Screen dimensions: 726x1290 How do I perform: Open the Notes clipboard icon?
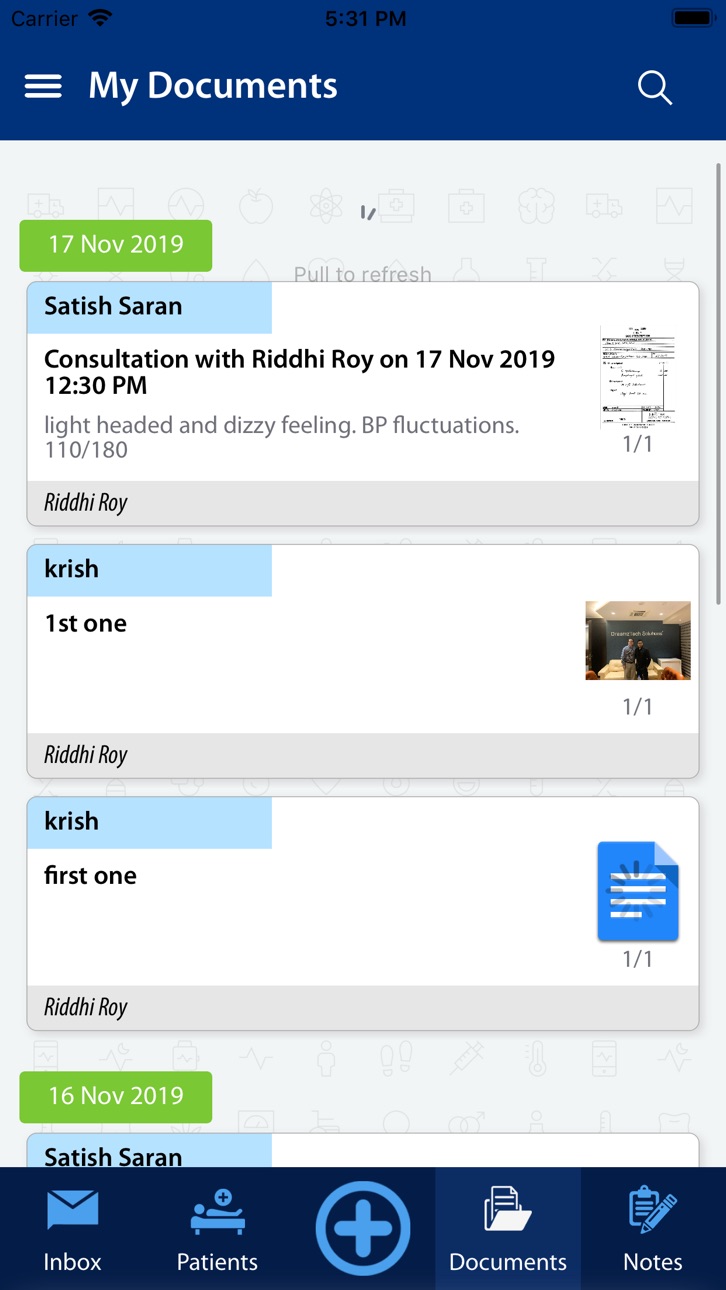point(653,1209)
